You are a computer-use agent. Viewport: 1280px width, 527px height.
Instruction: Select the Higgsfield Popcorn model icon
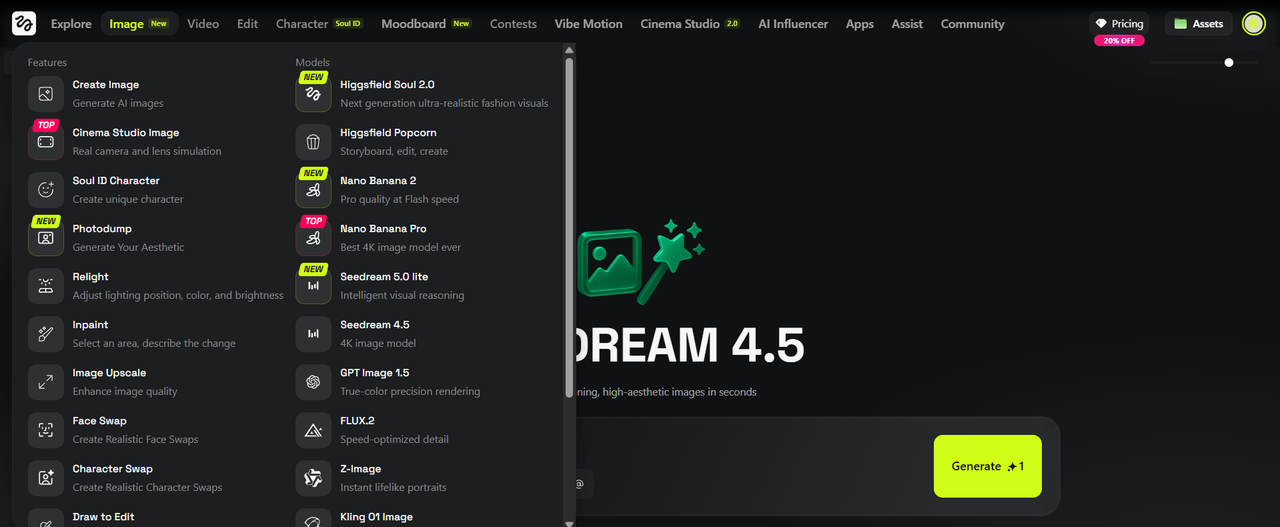pyautogui.click(x=313, y=142)
